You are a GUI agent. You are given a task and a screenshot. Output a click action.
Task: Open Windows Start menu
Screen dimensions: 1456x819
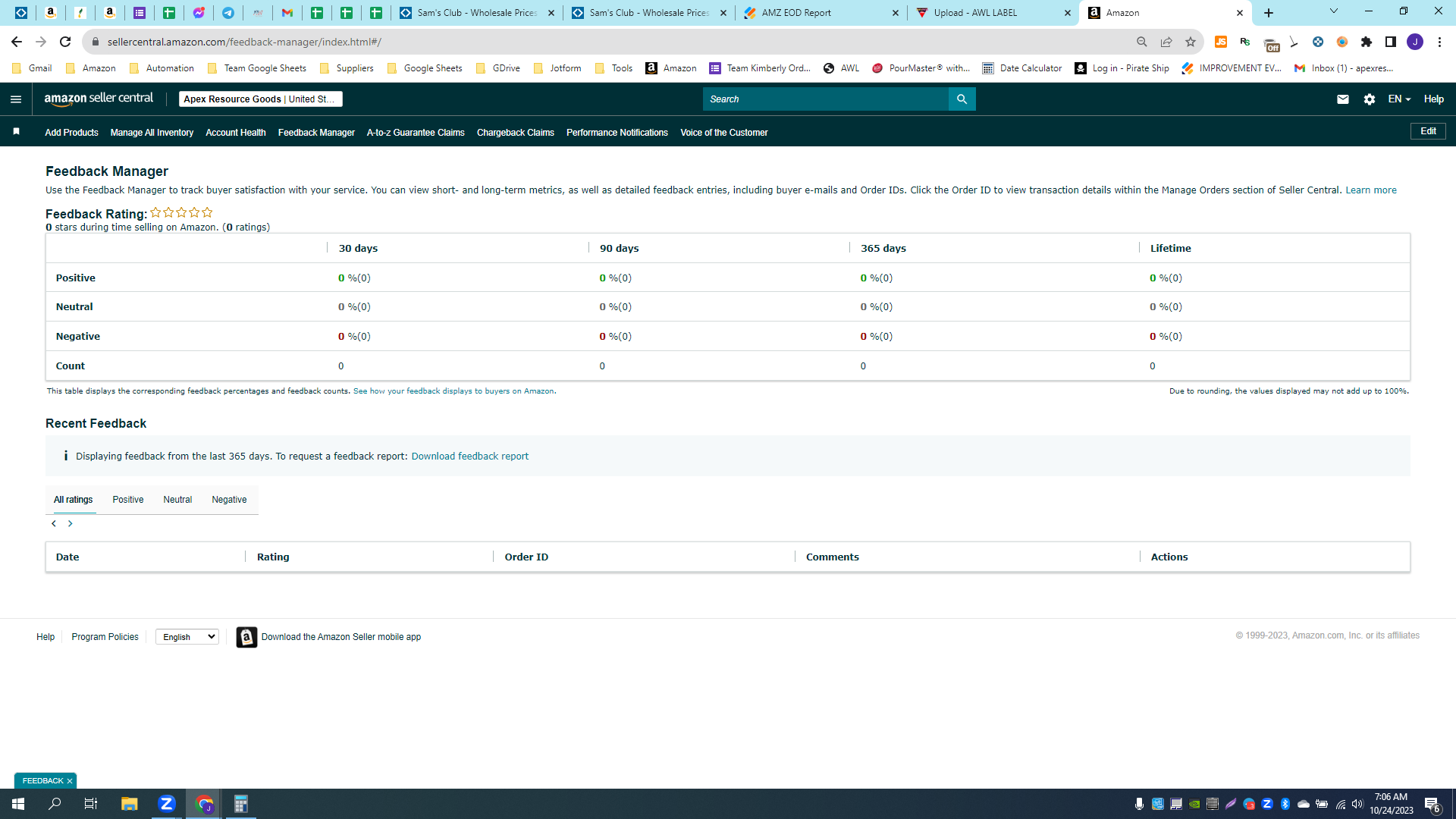(x=18, y=804)
